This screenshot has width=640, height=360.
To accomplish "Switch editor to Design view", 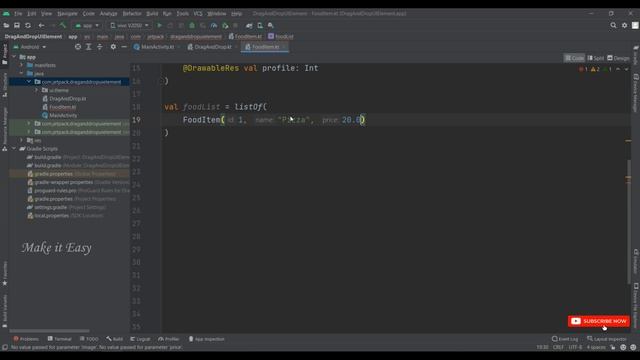I will click(618, 58).
